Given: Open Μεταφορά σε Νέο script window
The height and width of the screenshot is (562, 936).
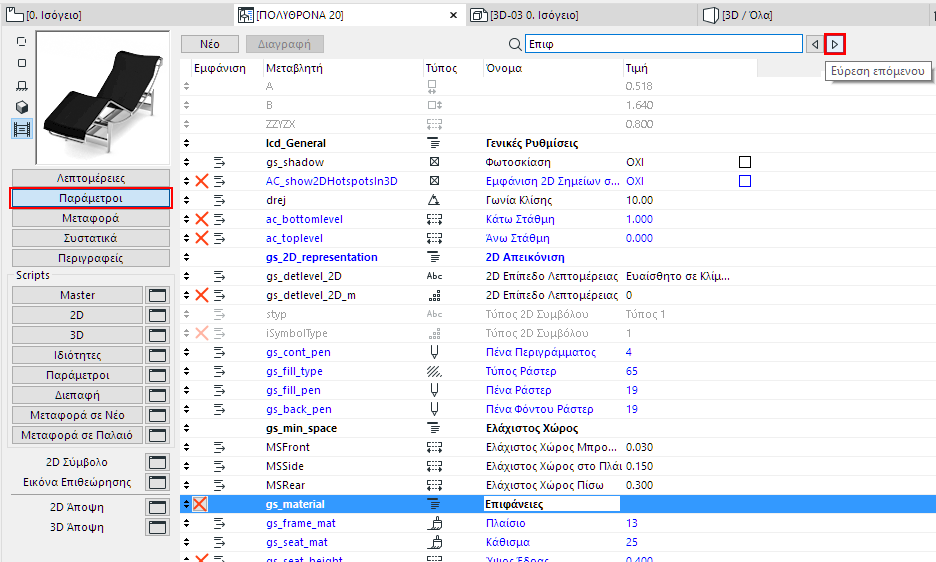Looking at the screenshot, I should pos(157,415).
